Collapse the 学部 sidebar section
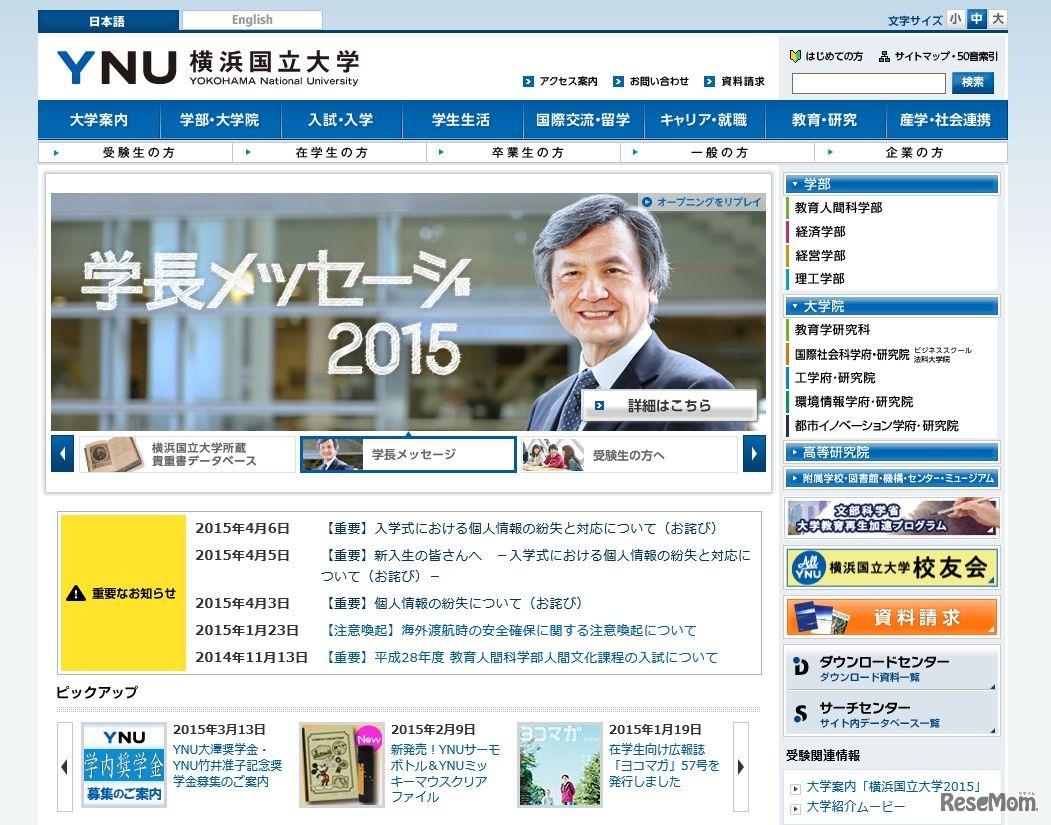This screenshot has height=825, width=1051. point(891,184)
